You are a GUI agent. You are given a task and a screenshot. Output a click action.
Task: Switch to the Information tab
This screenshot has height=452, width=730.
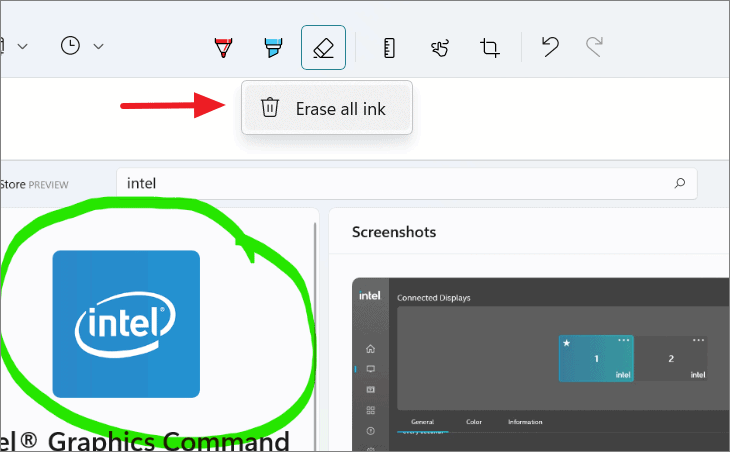[x=525, y=422]
